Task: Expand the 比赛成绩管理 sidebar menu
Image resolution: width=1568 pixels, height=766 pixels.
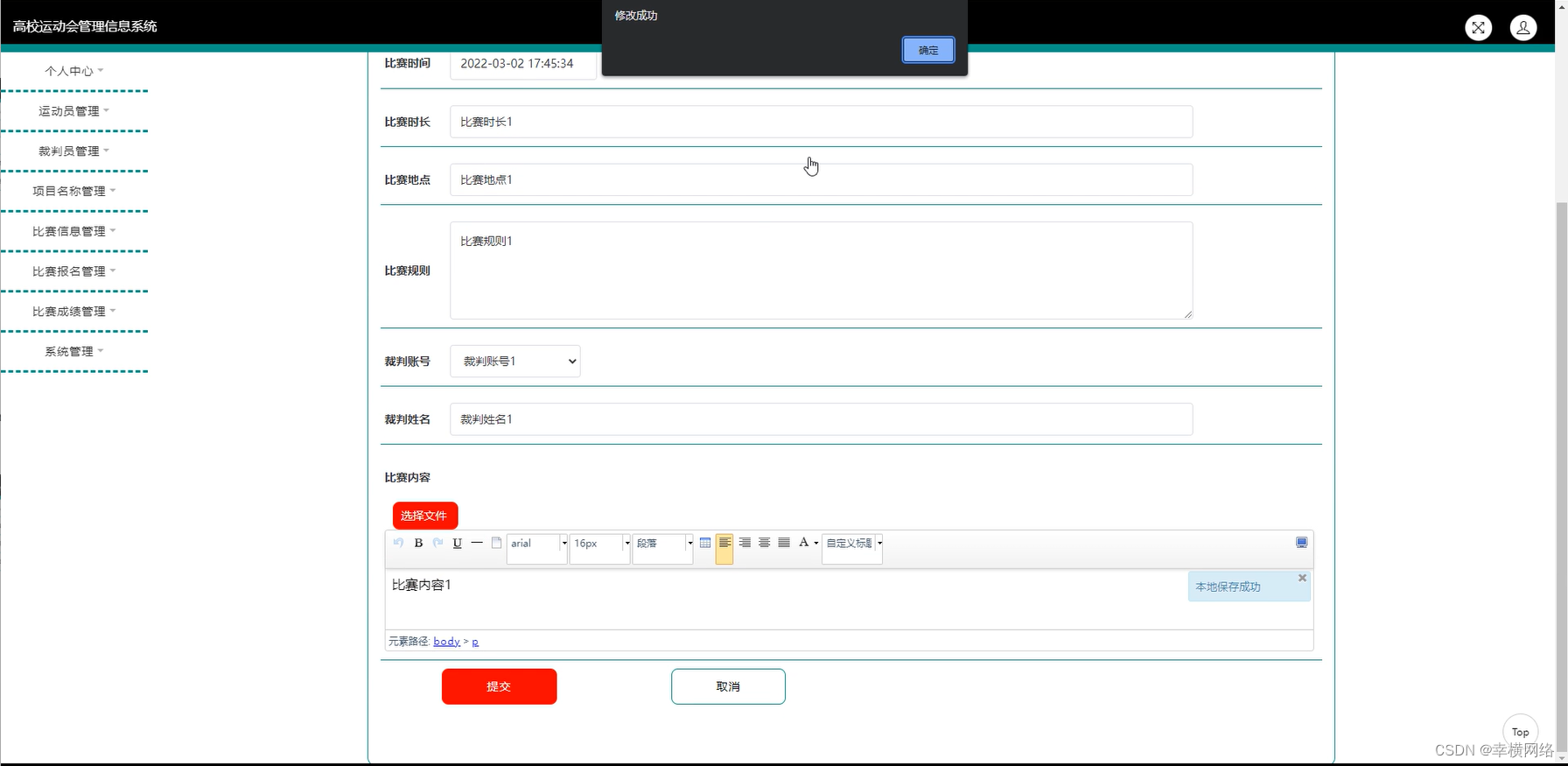Action: click(x=74, y=312)
